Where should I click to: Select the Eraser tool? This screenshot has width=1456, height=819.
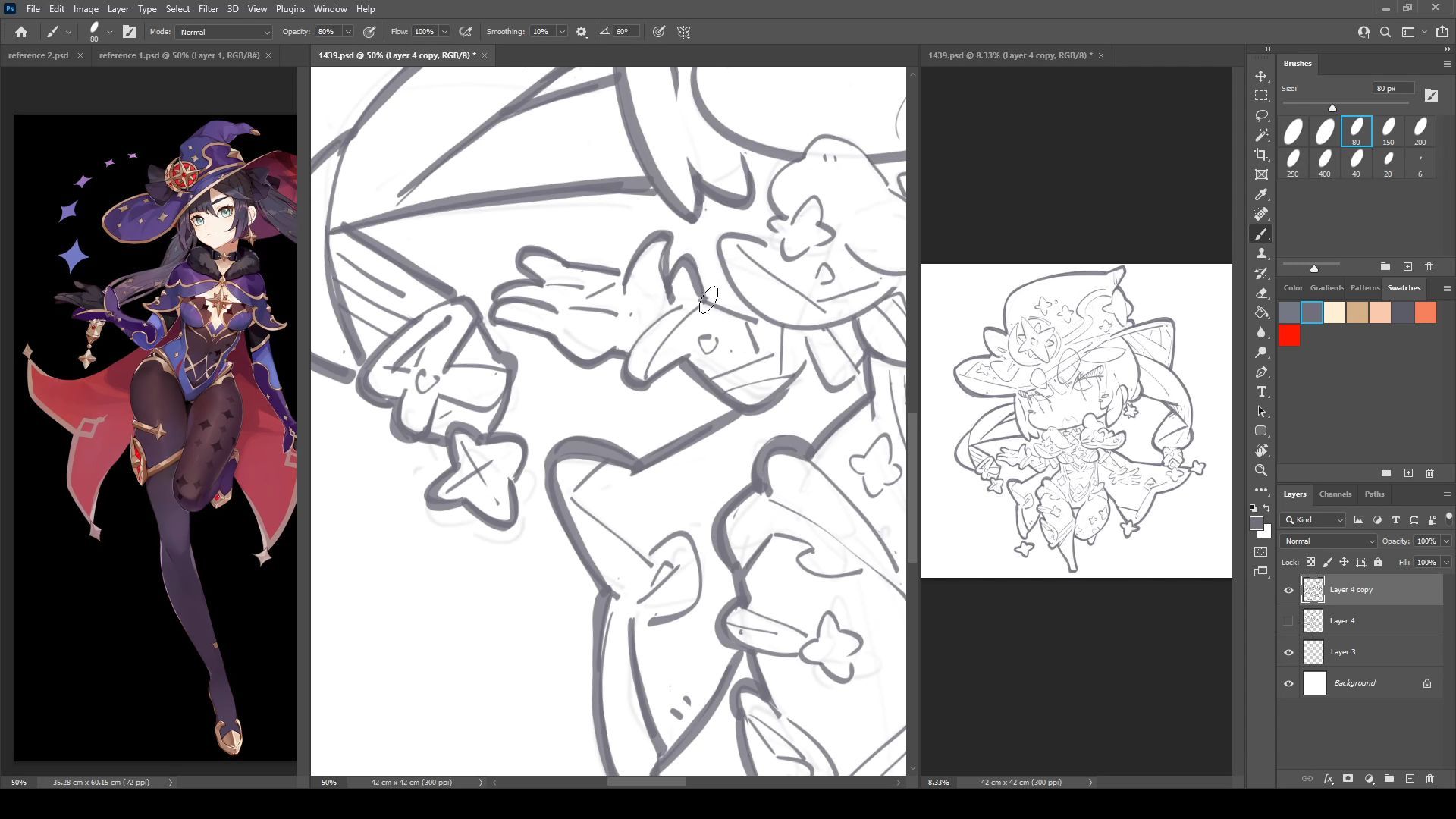tap(1261, 293)
